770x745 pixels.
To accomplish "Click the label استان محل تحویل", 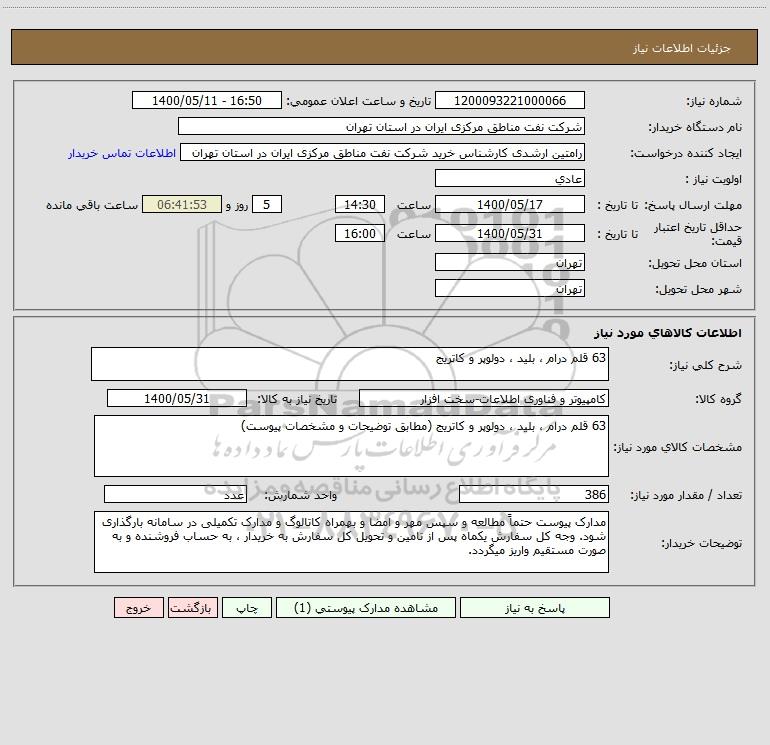I will click(695, 263).
